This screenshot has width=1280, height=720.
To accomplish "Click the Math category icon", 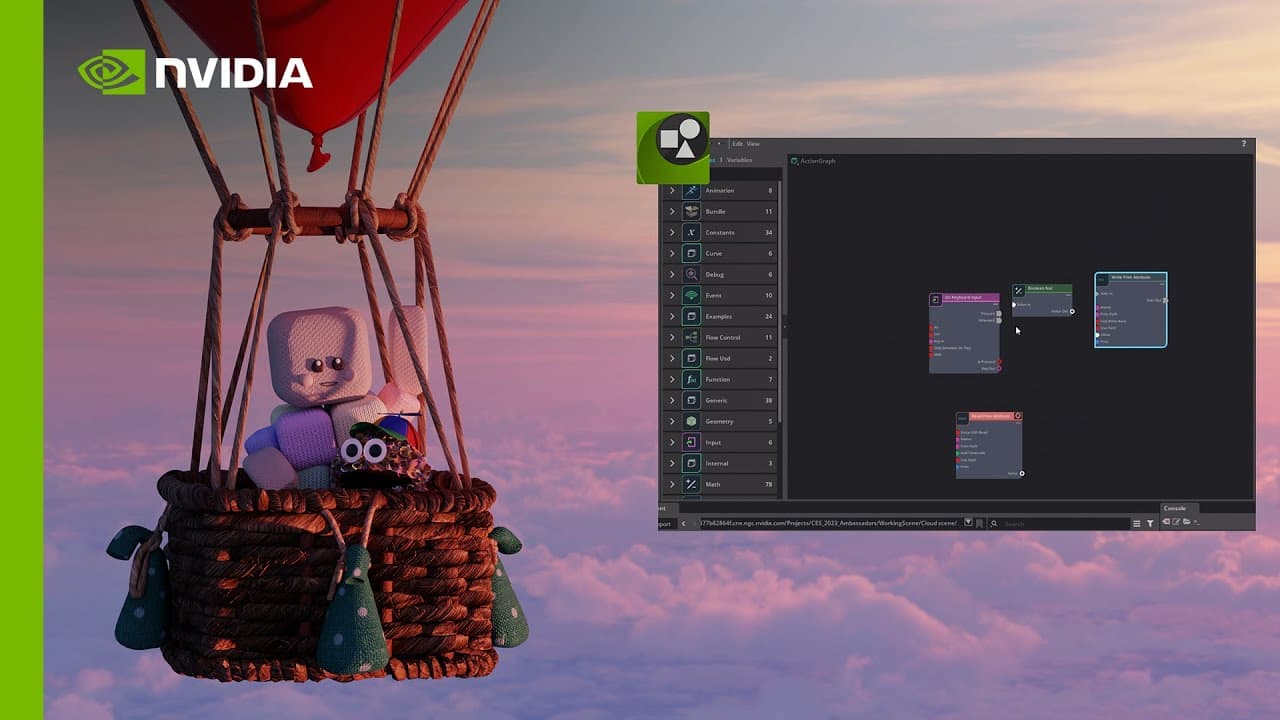I will pos(691,484).
